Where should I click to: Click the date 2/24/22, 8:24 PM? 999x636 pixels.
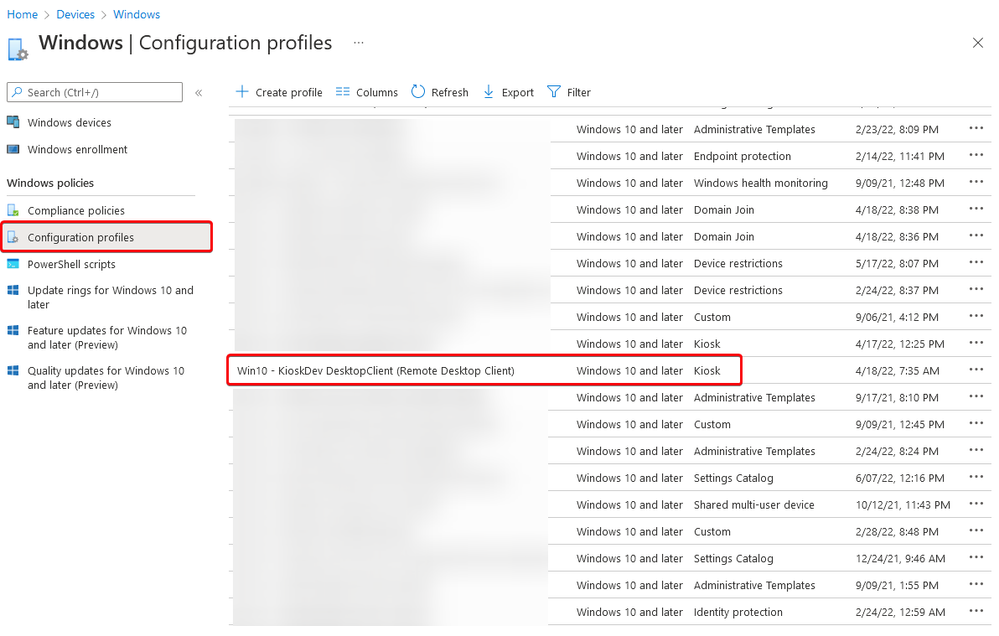(x=896, y=451)
